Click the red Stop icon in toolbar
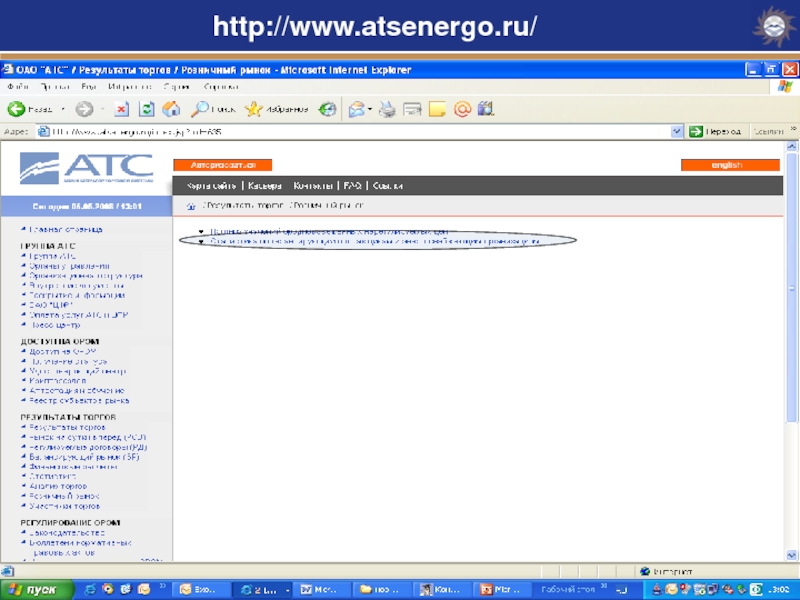800x600 pixels. (x=122, y=109)
